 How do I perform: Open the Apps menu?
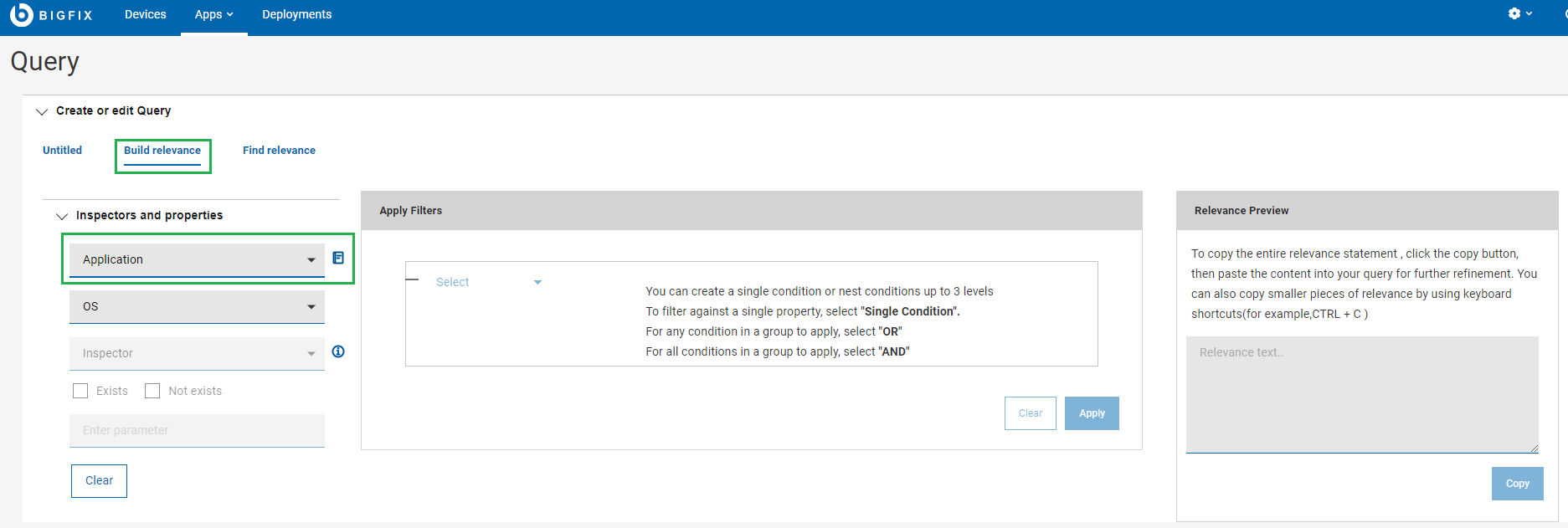pyautogui.click(x=213, y=14)
